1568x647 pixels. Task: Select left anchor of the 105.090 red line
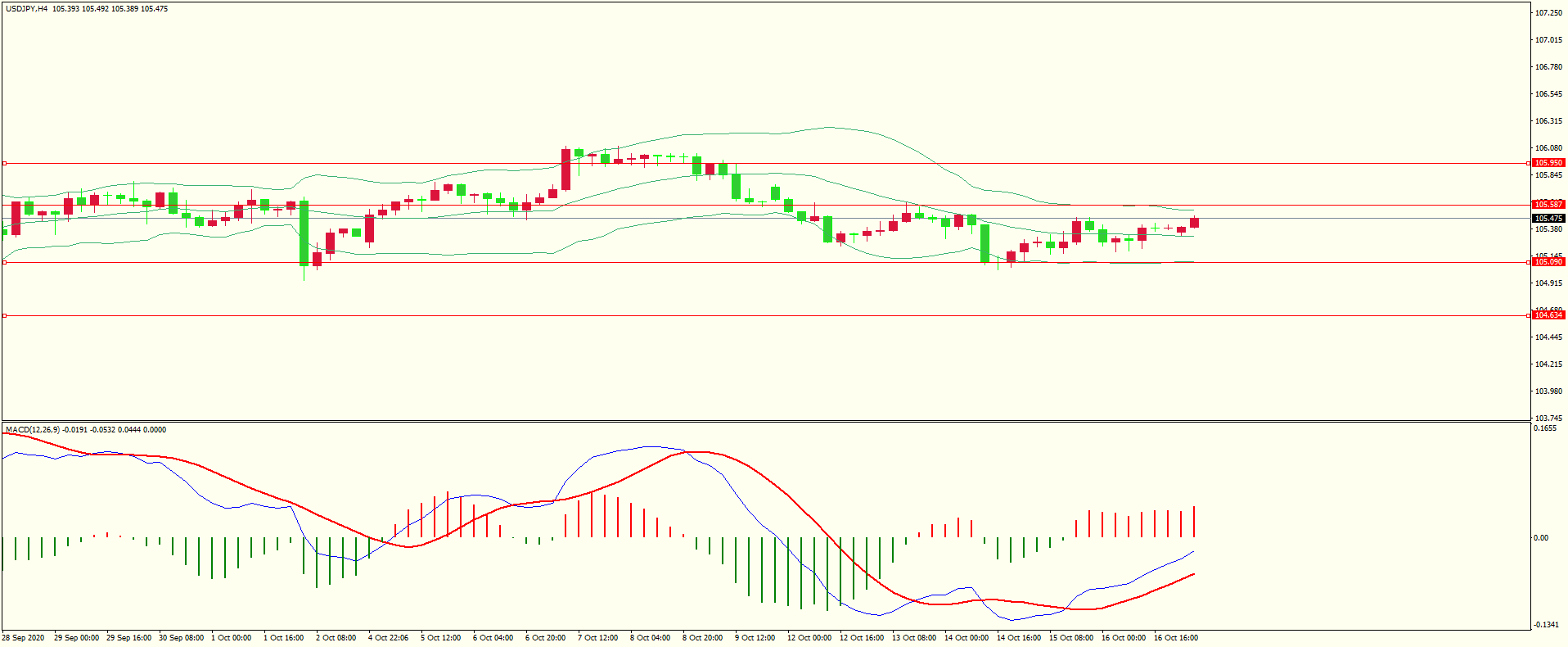click(4, 262)
